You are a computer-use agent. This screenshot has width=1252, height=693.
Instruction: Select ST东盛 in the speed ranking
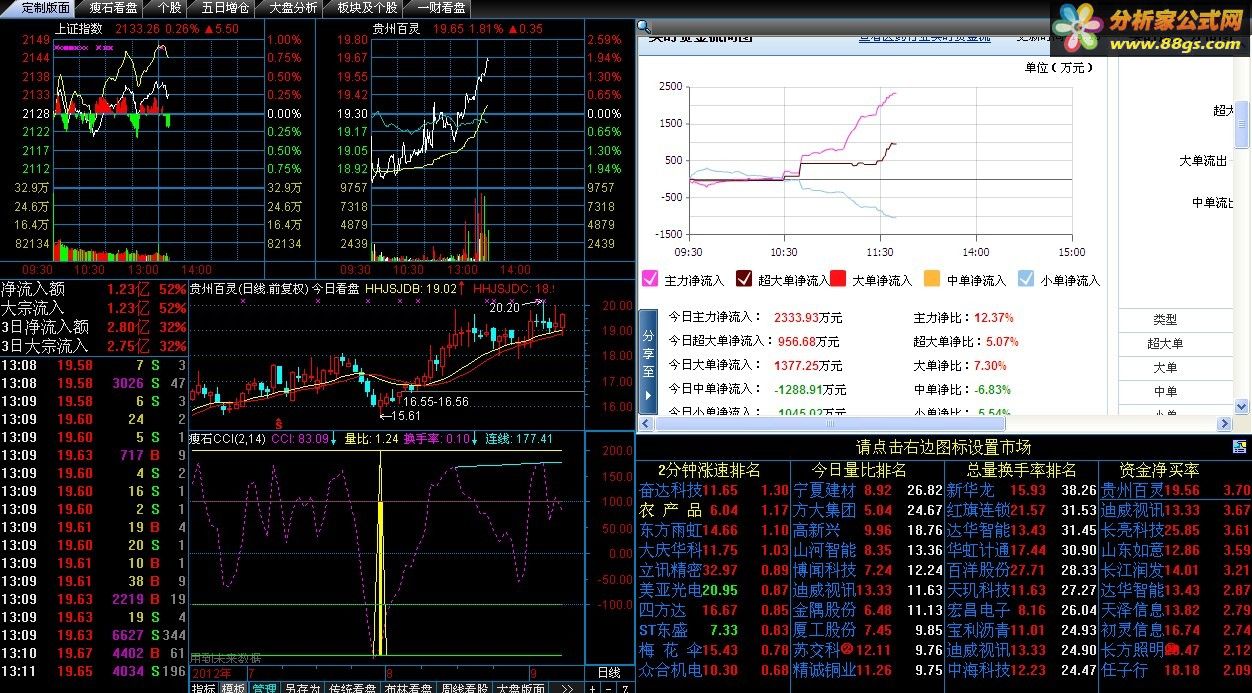(664, 630)
